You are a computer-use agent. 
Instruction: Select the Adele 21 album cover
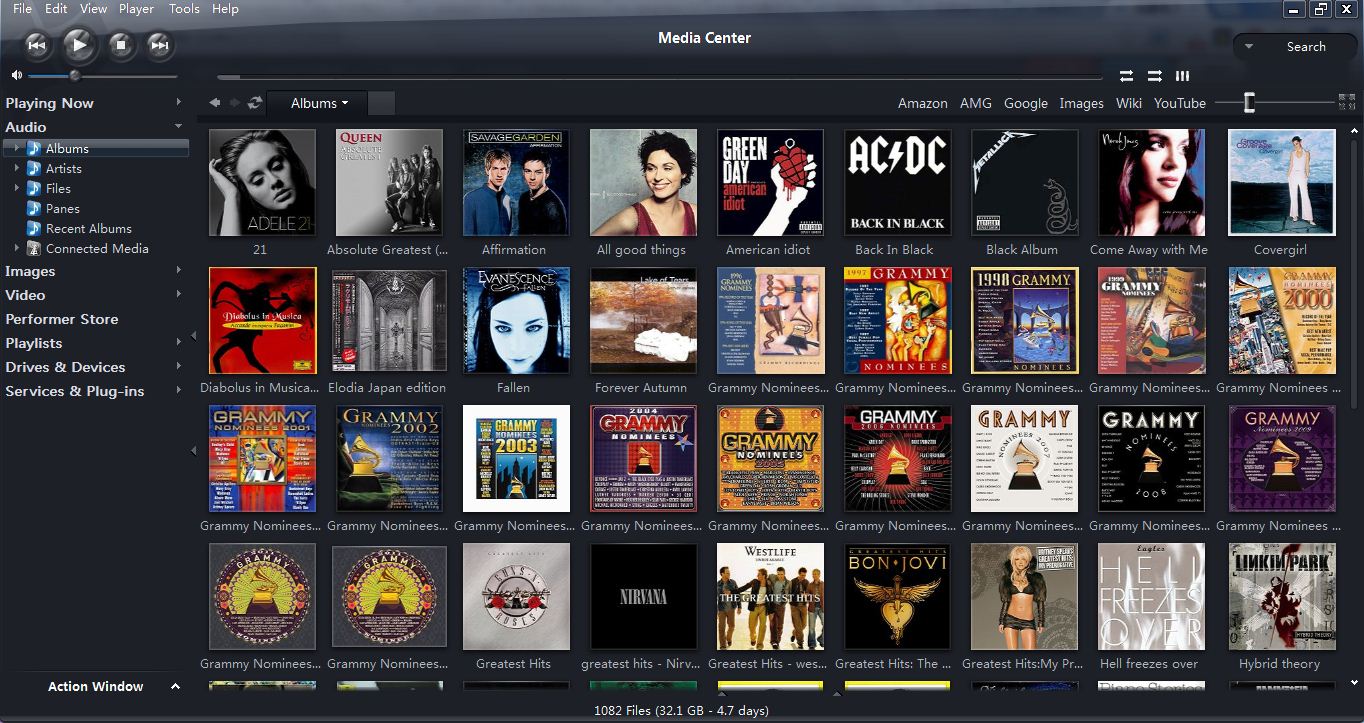262,182
